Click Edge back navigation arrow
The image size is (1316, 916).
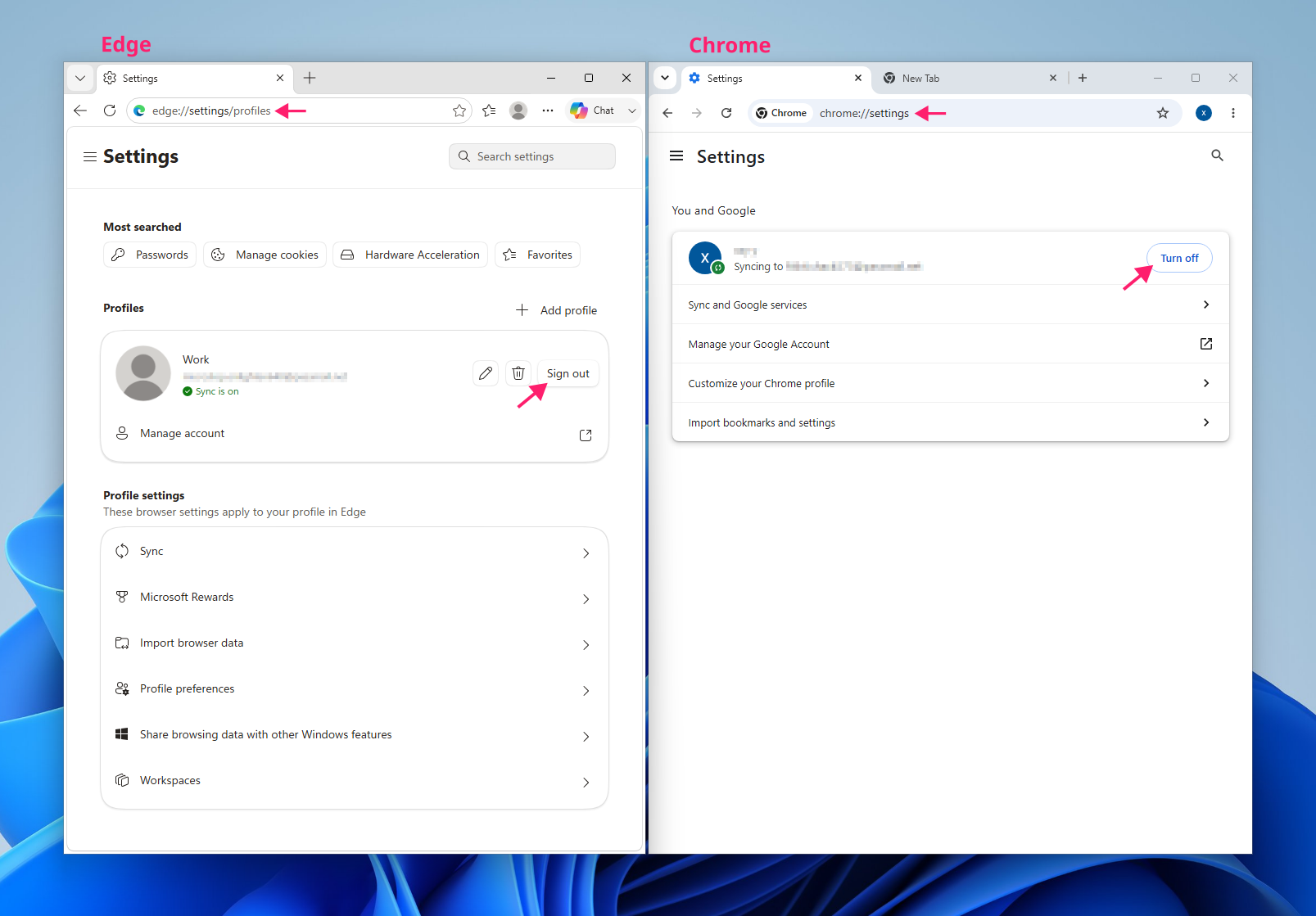(x=80, y=111)
